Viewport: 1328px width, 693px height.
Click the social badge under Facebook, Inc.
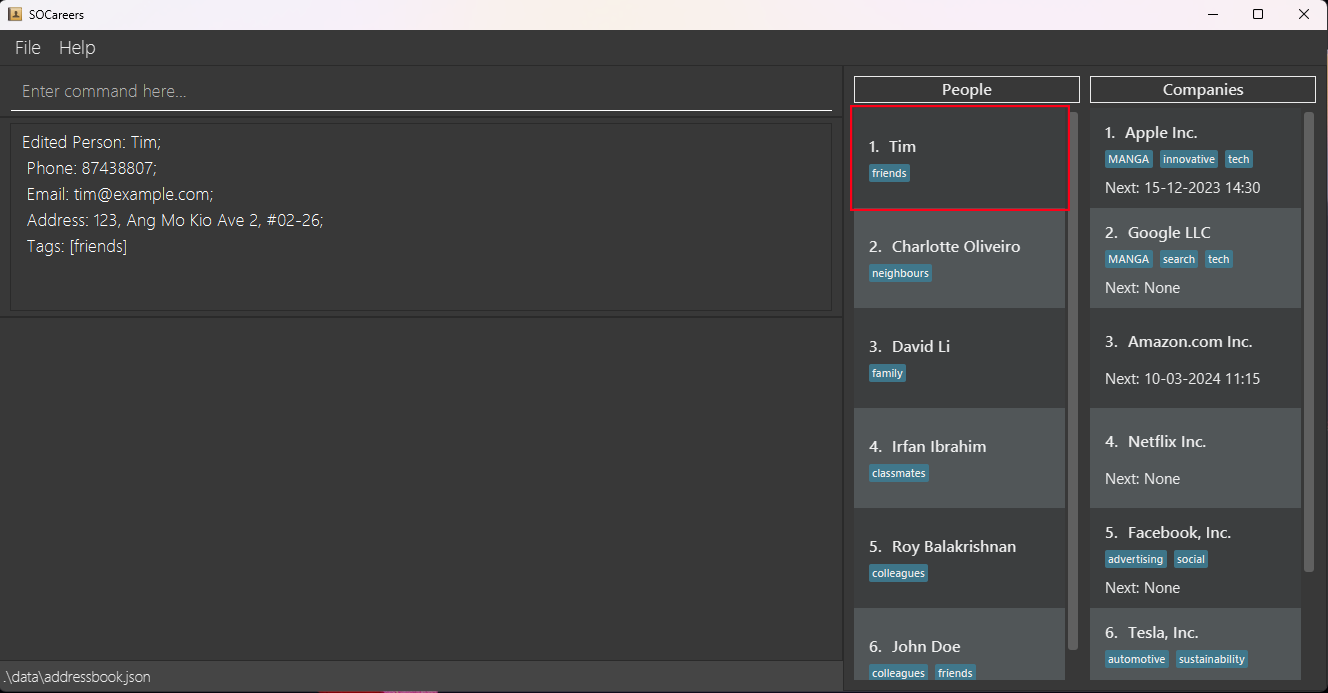point(1190,558)
